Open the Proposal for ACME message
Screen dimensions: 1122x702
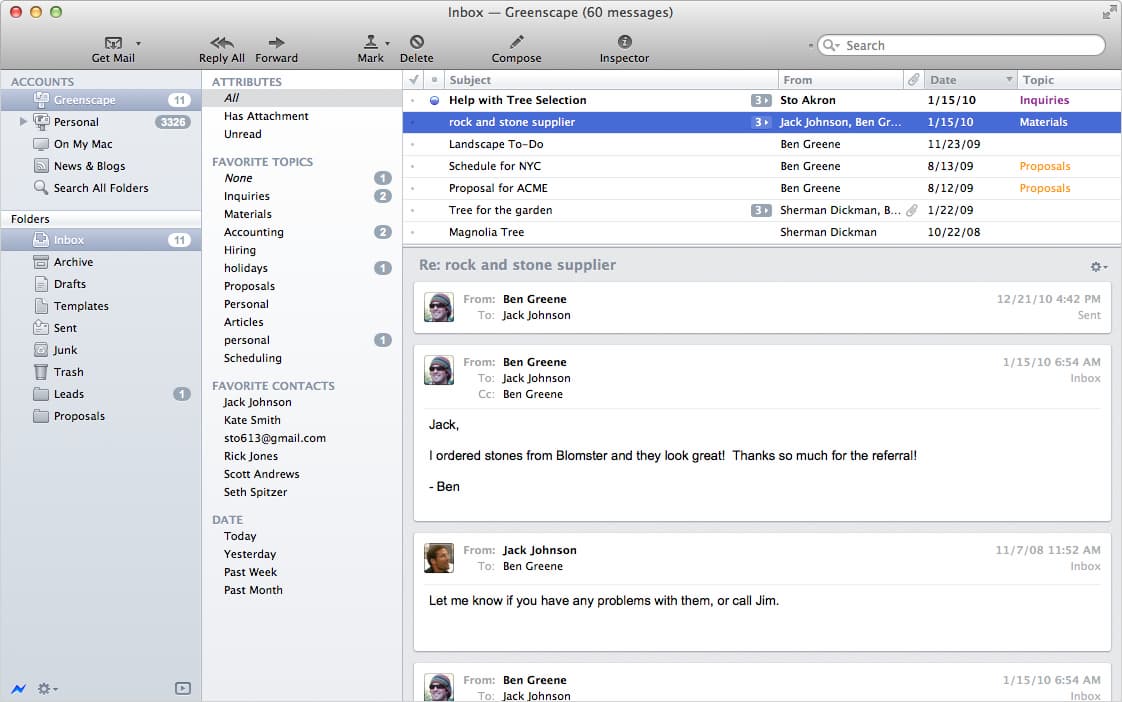762,188
